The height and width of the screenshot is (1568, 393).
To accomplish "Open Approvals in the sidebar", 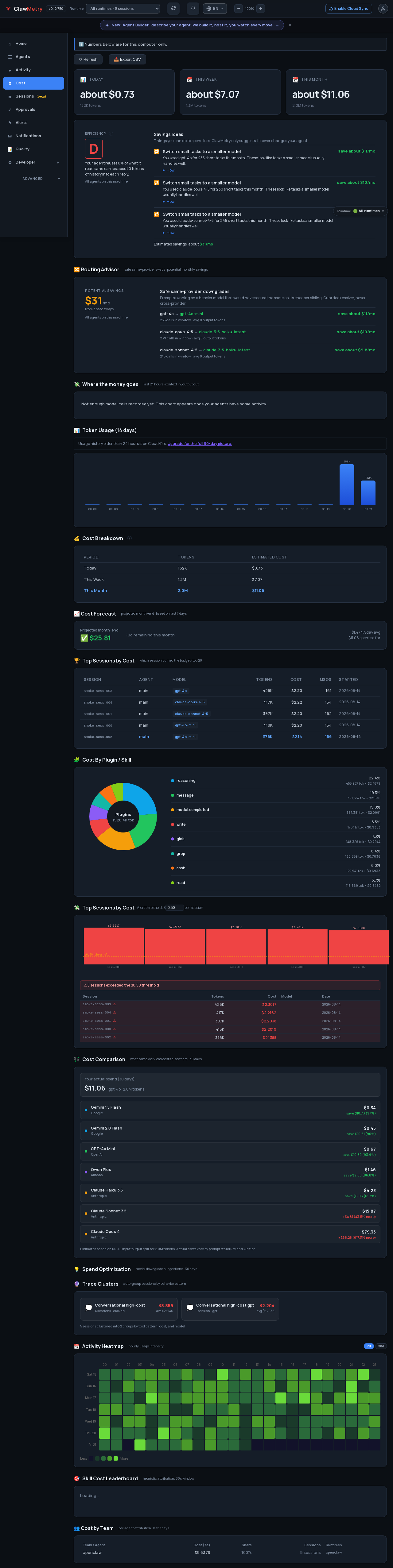I will 33,110.
